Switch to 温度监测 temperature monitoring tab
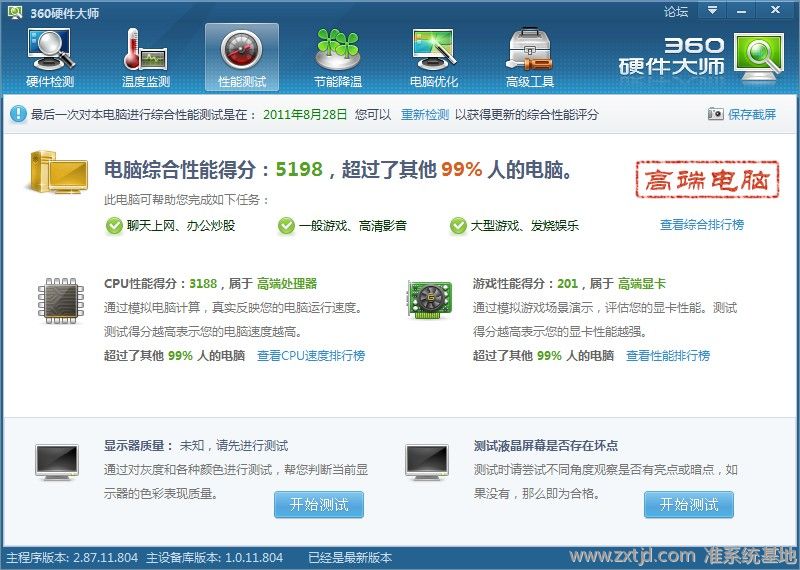 point(145,58)
